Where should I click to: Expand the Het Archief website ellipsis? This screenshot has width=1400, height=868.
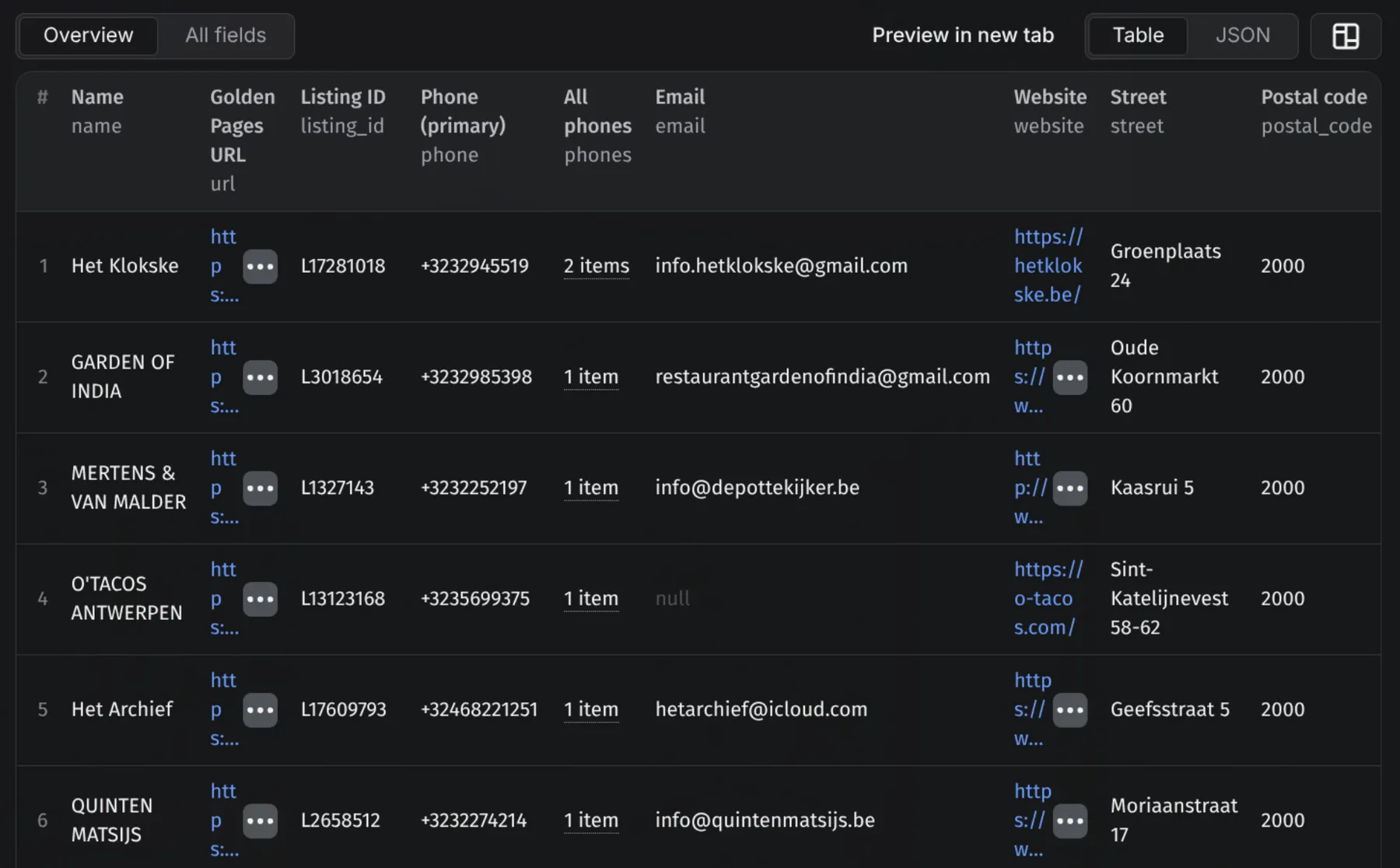(x=1070, y=710)
